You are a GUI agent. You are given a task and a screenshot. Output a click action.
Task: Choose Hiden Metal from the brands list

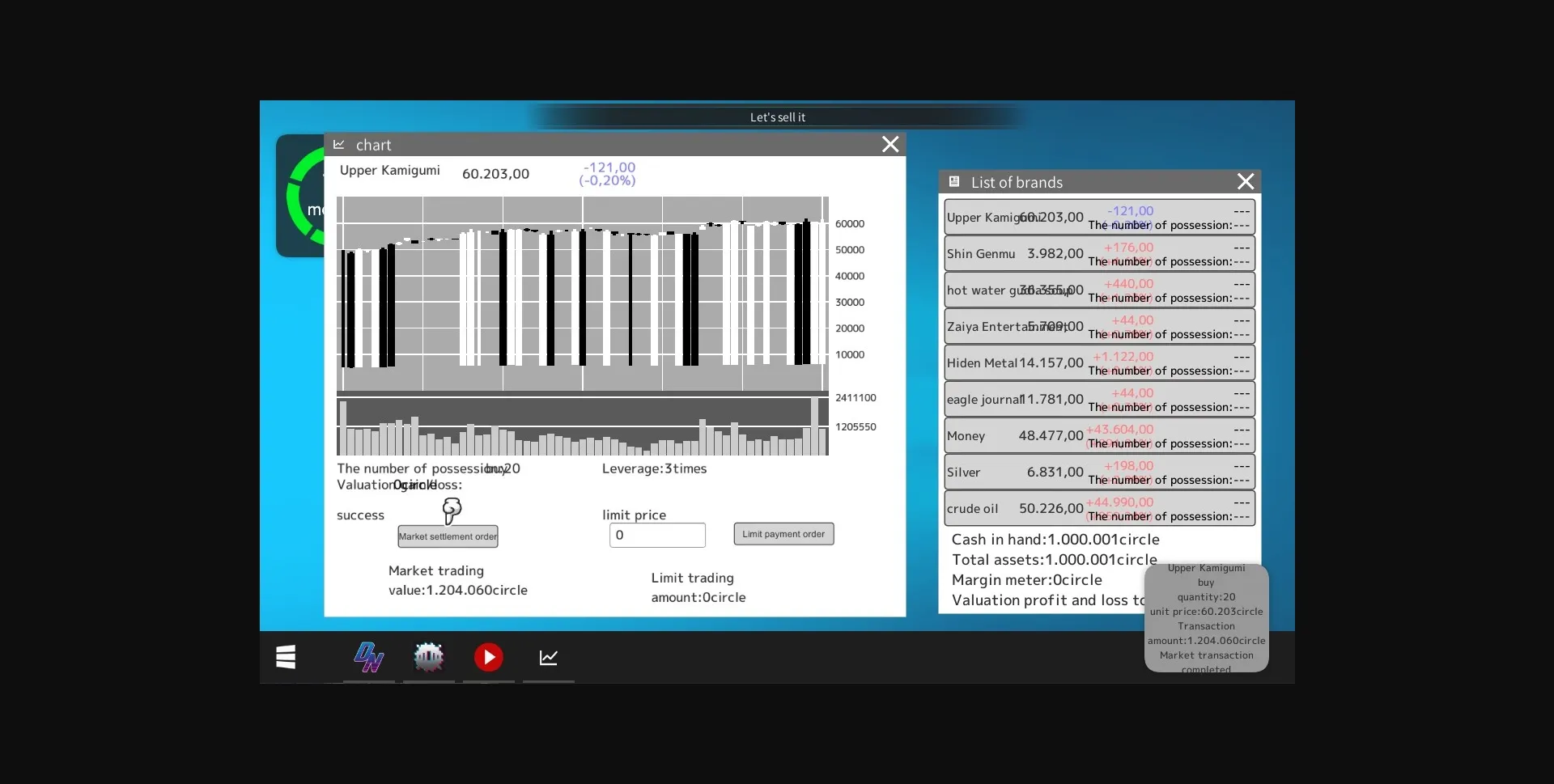(1099, 363)
